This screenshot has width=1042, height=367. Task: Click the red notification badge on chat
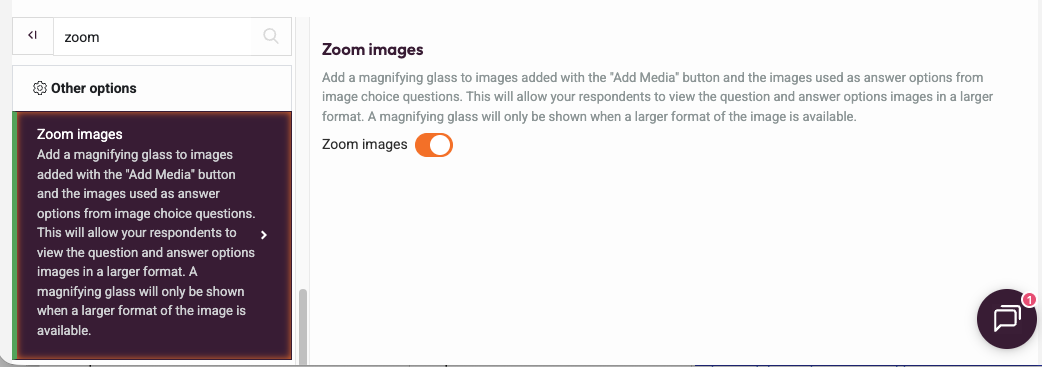tap(1029, 301)
